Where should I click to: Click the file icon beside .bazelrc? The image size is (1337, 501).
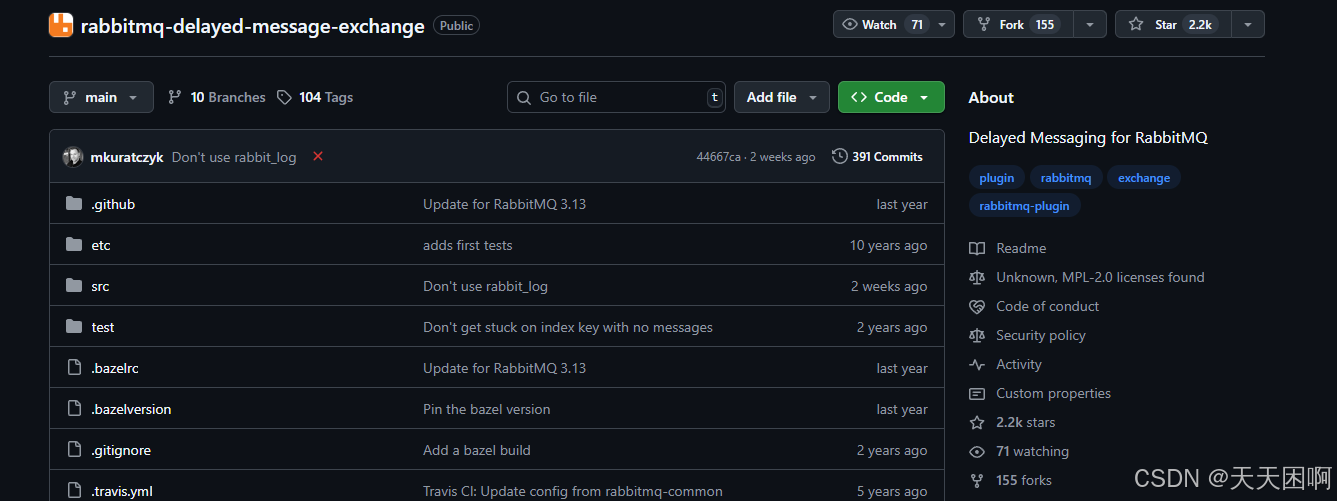coord(73,368)
